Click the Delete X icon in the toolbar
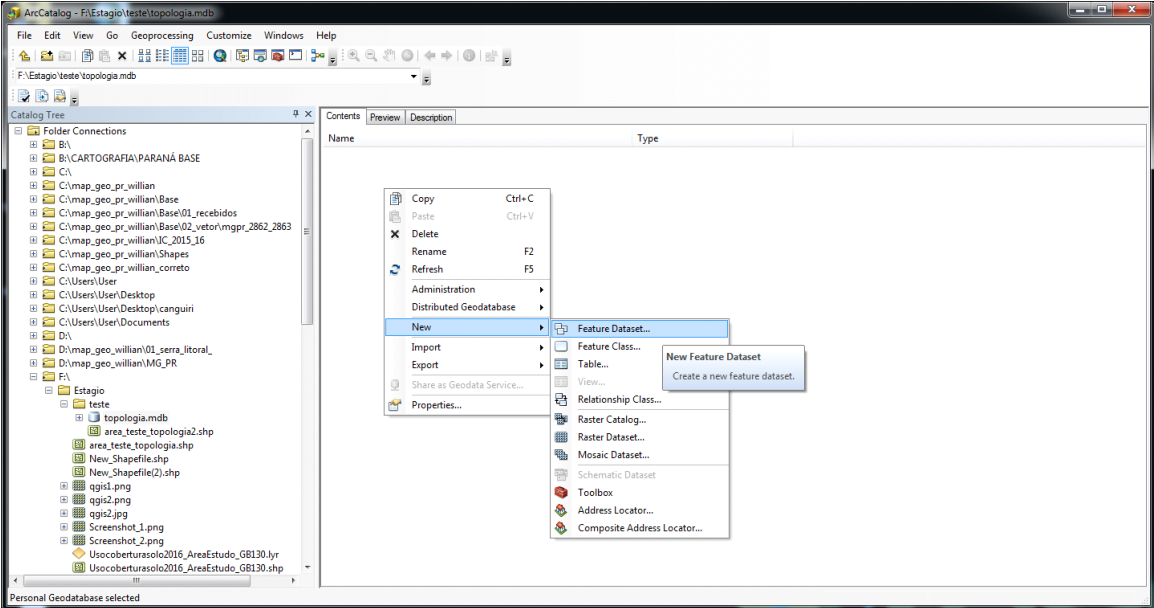The width and height of the screenshot is (1154, 608). pyautogui.click(x=122, y=56)
